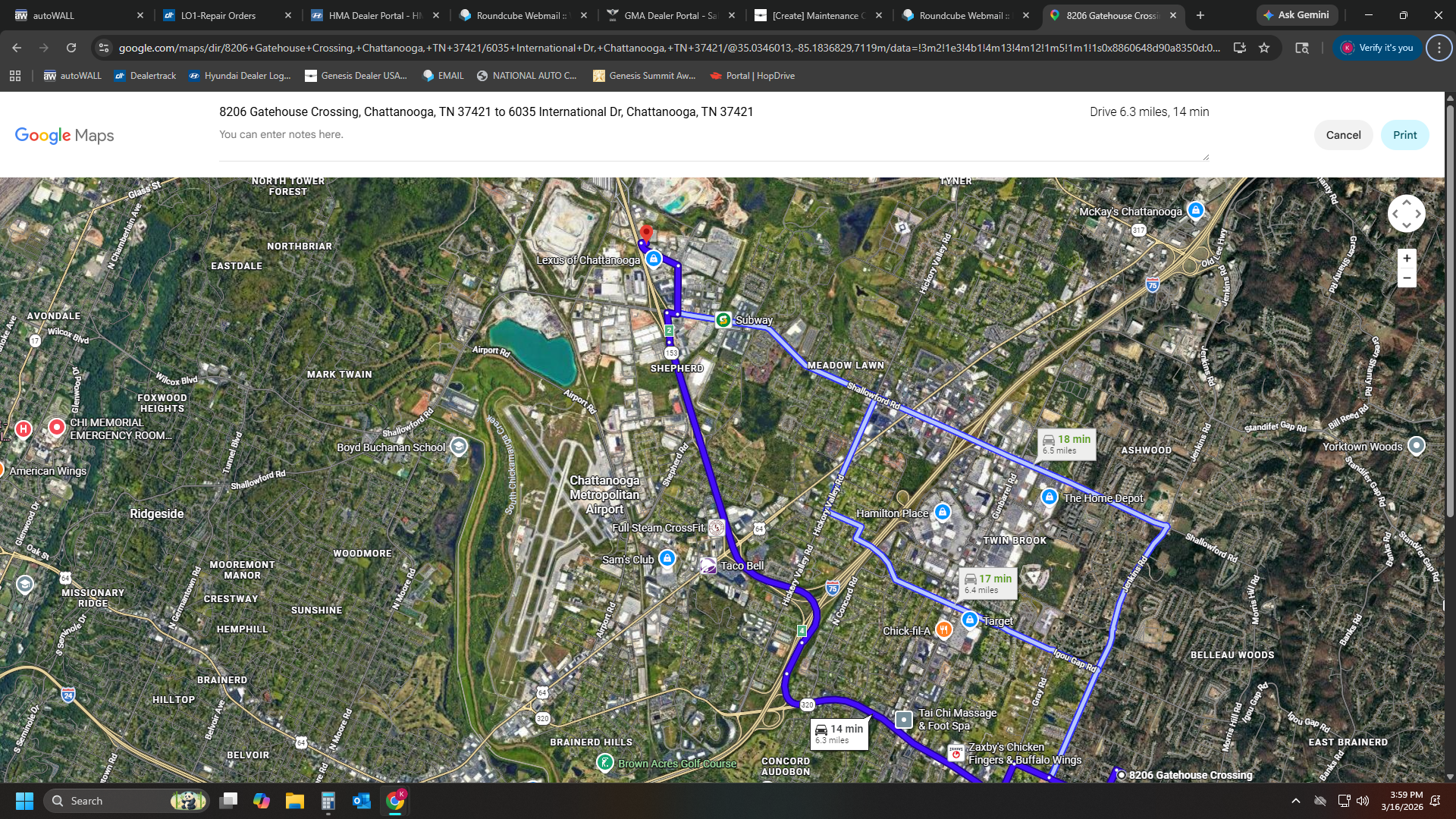Bookmark this page with the star icon
This screenshot has width=1456, height=819.
[1264, 48]
